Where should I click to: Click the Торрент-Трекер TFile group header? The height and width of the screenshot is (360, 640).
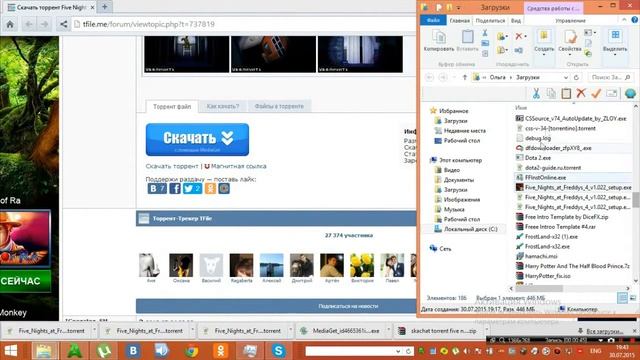pos(276,219)
